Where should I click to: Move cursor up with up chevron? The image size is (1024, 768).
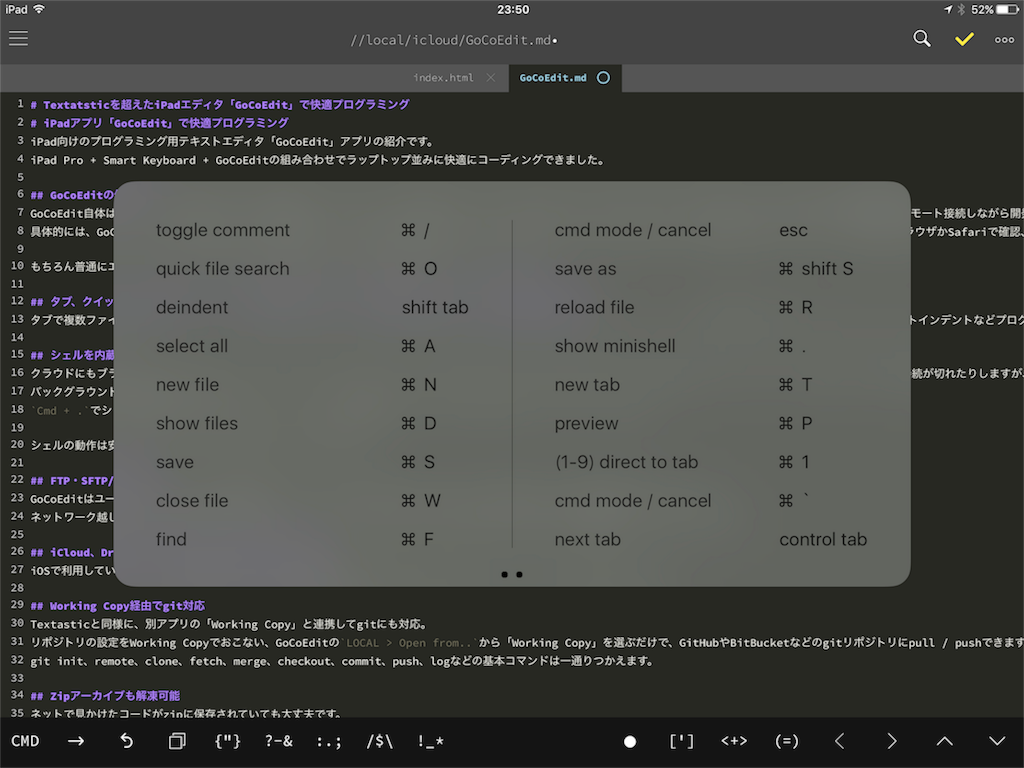click(944, 741)
